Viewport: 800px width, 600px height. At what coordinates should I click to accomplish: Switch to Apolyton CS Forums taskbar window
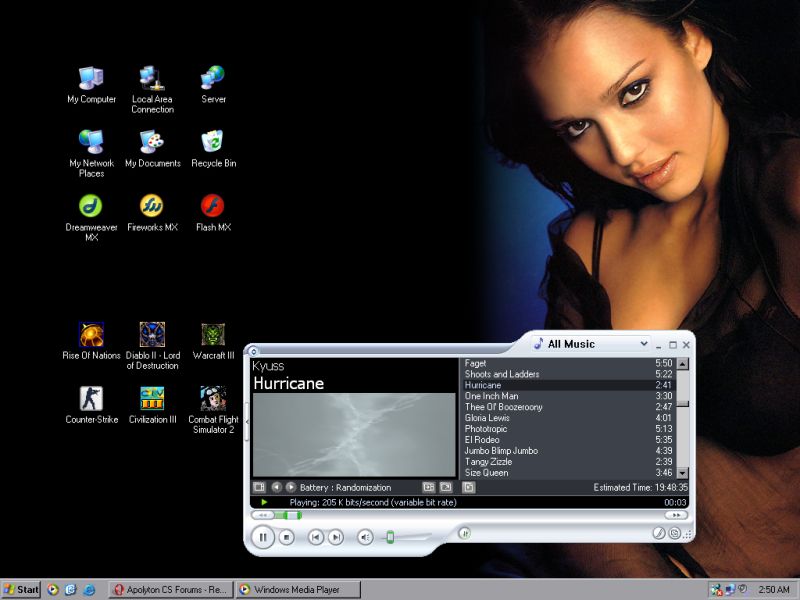169,590
